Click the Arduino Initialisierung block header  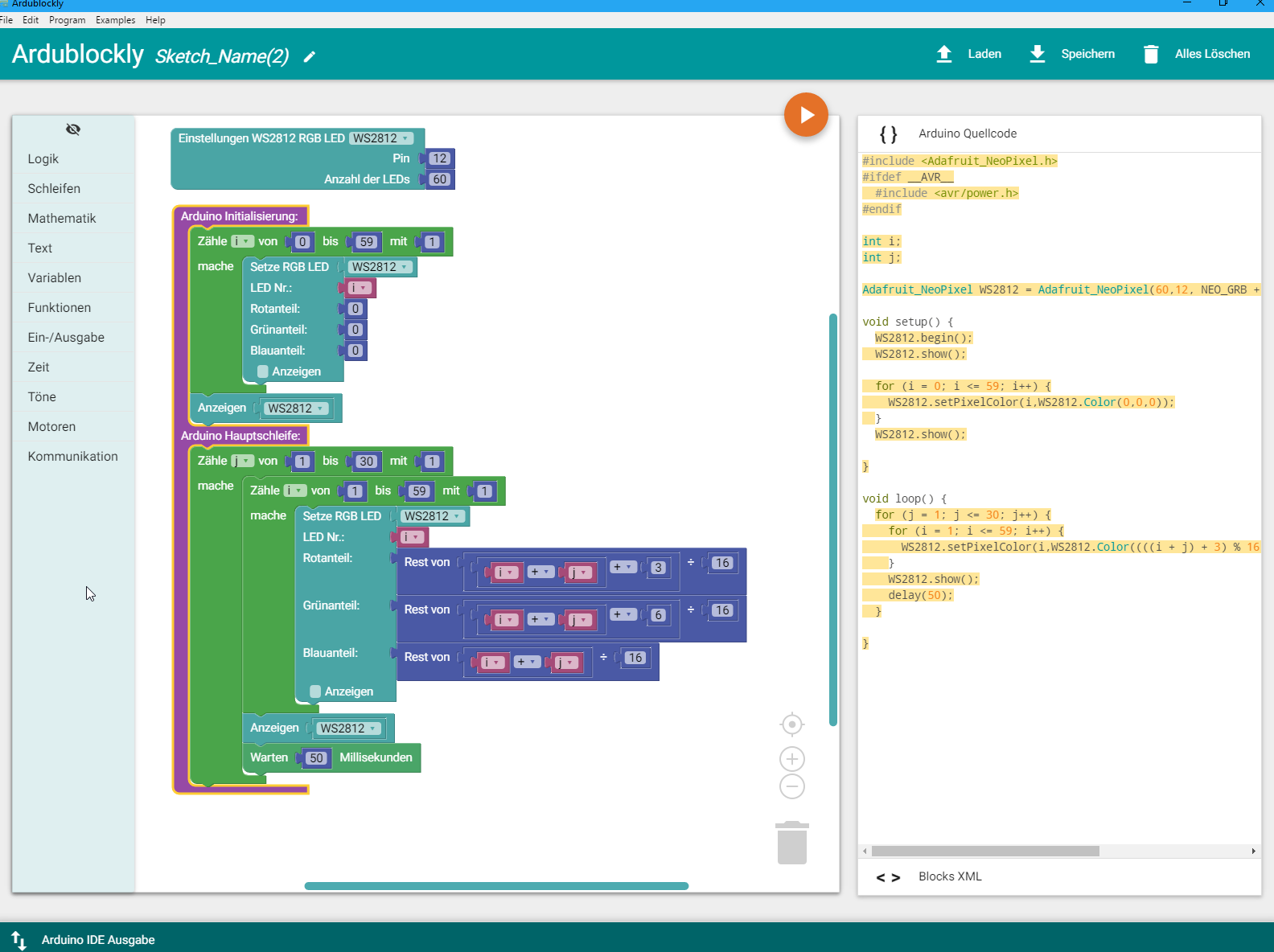pyautogui.click(x=239, y=216)
